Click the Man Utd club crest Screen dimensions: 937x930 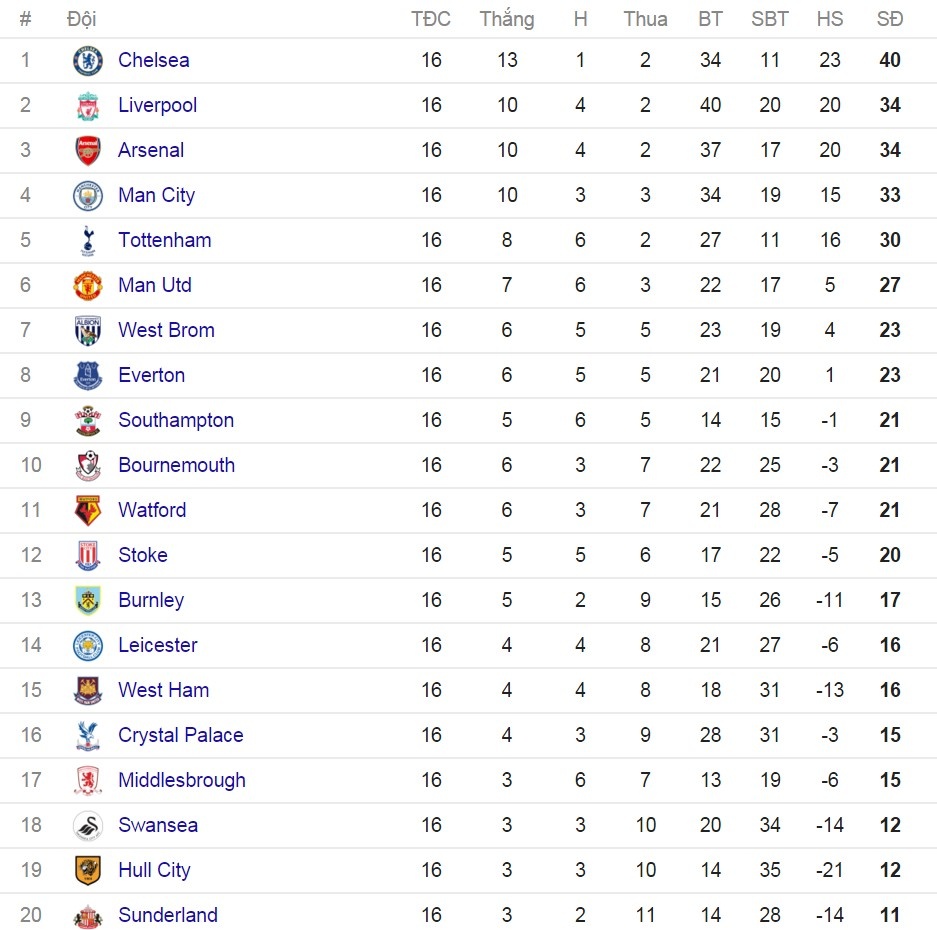(88, 286)
